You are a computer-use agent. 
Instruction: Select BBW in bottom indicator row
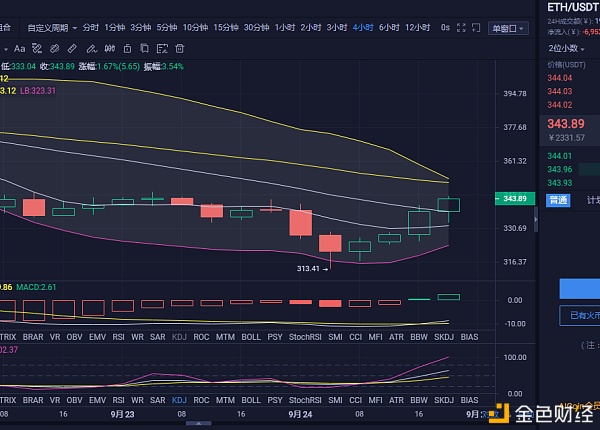[x=419, y=400]
